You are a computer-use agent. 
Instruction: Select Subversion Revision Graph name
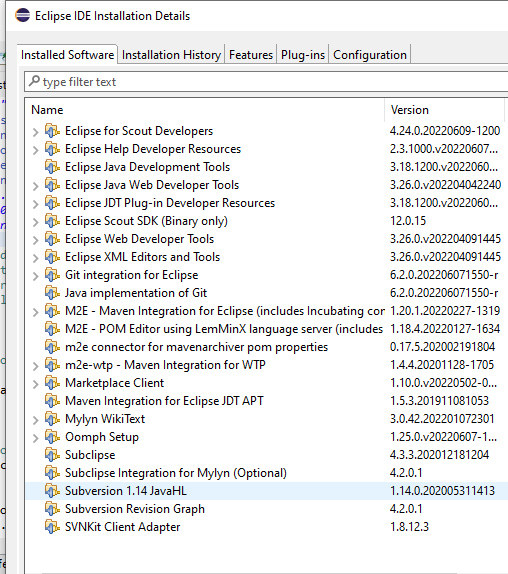tap(135, 508)
